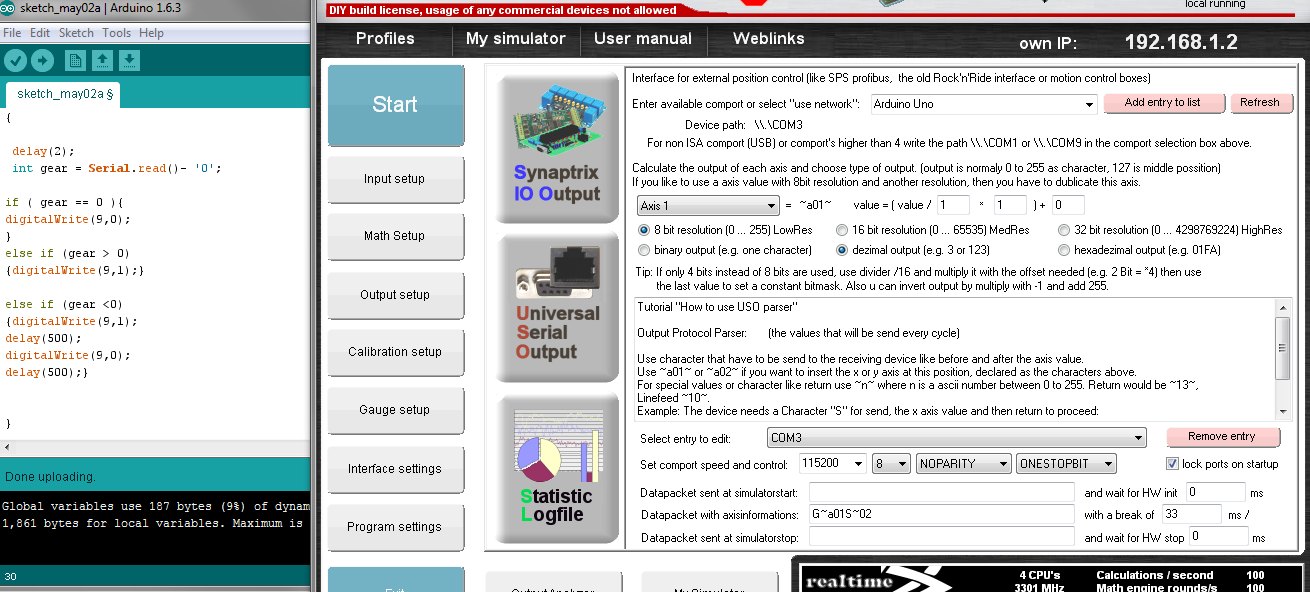Open Output setup

click(x=395, y=295)
